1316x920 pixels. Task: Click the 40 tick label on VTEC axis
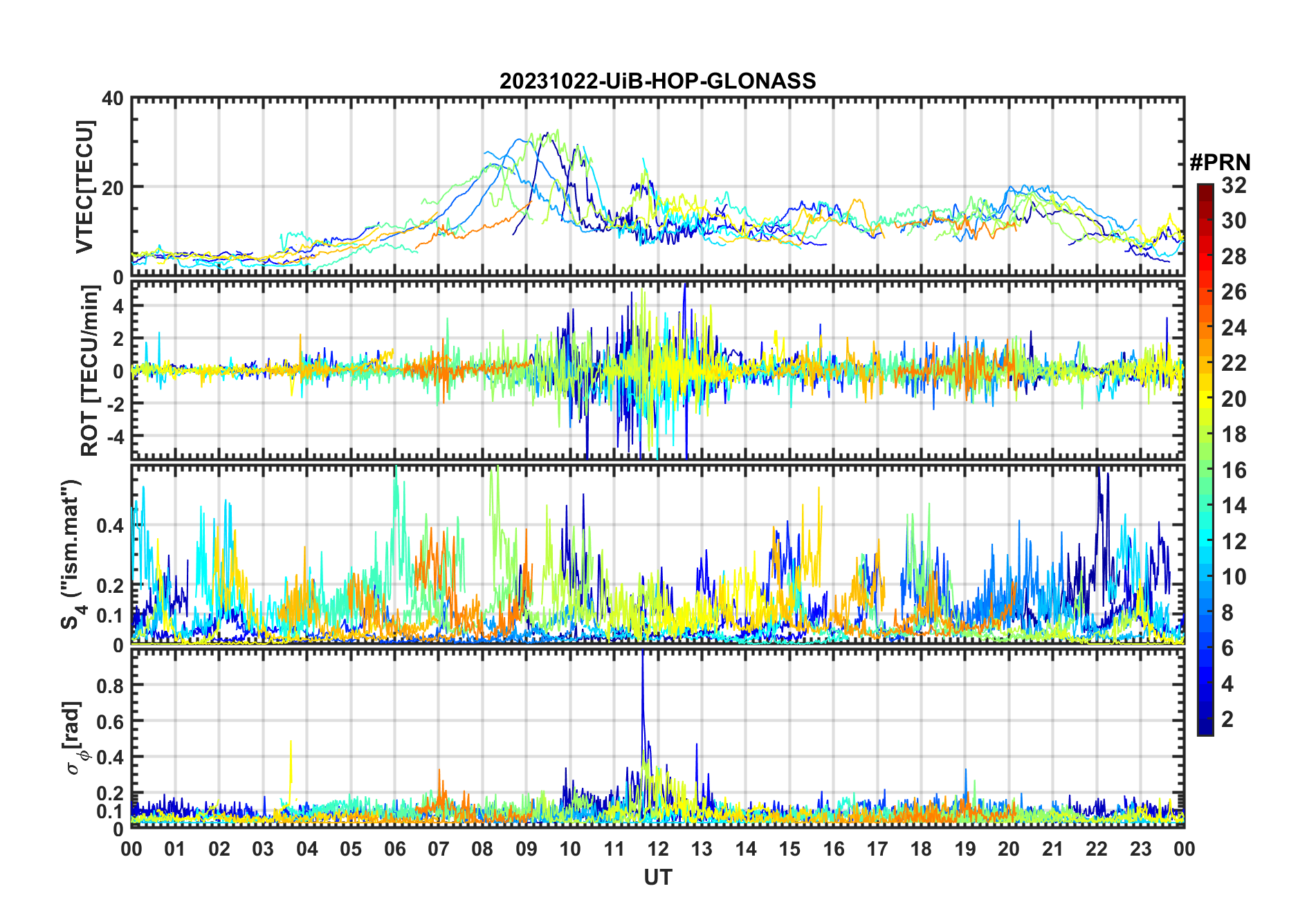pos(113,99)
